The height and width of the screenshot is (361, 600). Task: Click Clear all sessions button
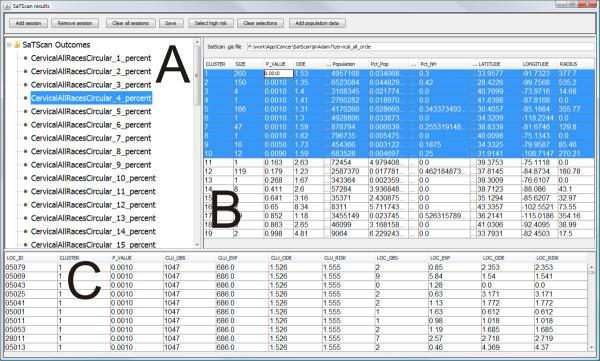(x=130, y=23)
